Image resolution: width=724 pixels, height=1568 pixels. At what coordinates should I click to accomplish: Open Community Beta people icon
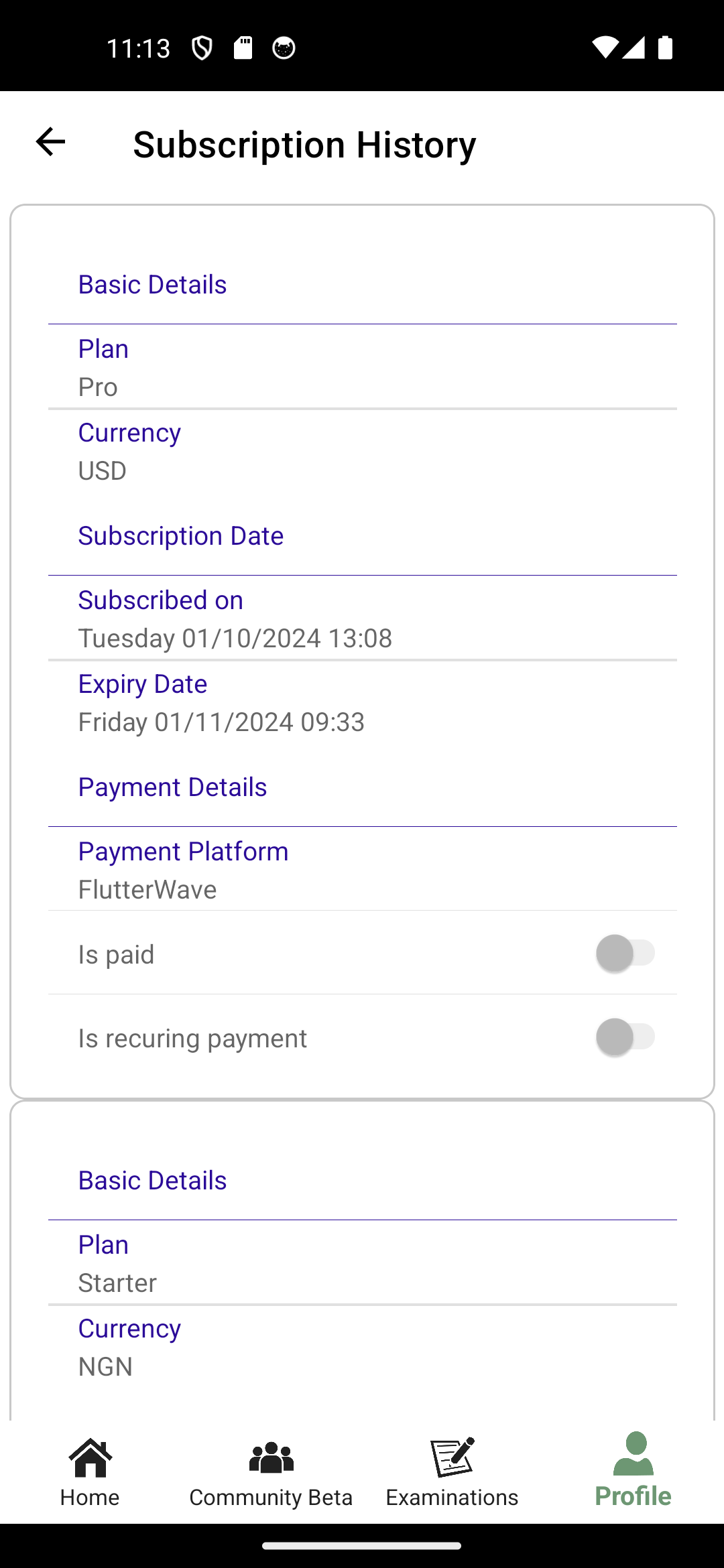271,1457
